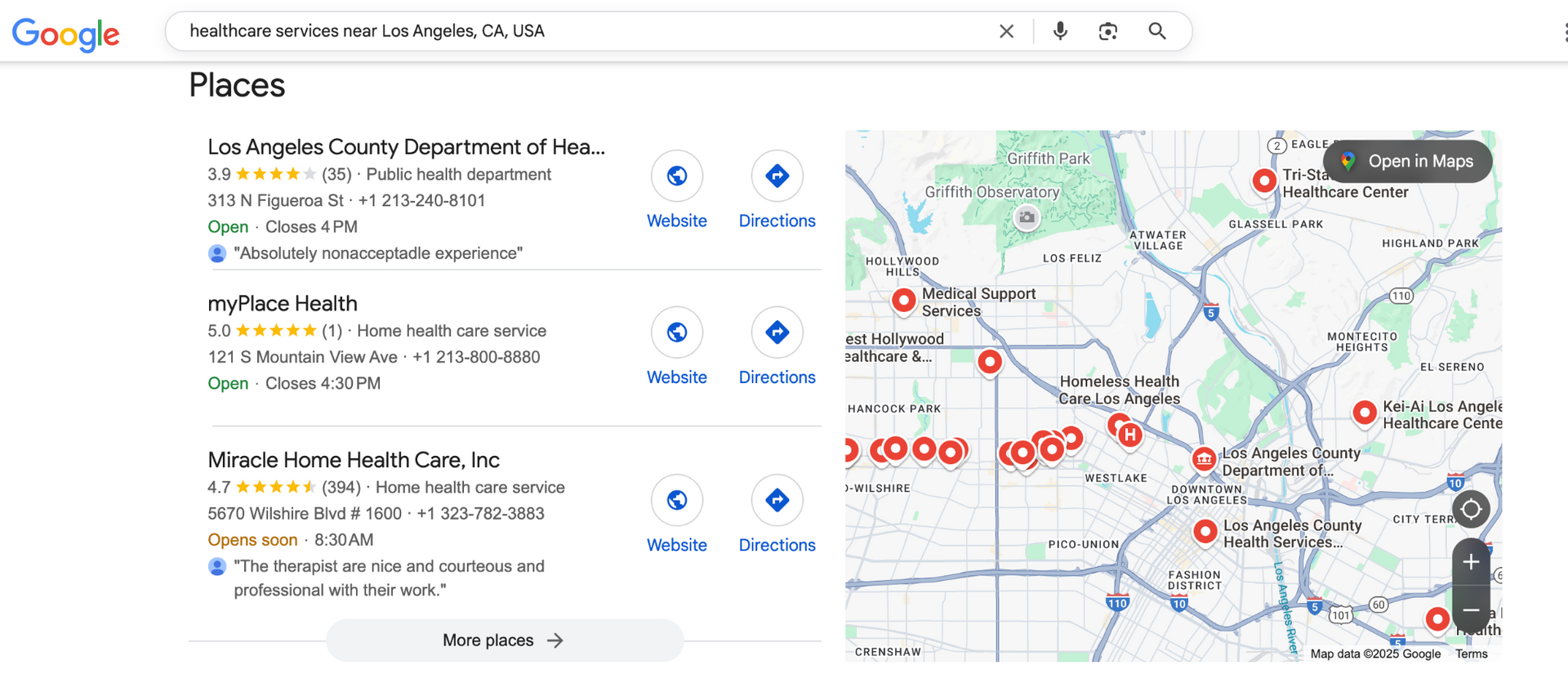This screenshot has width=1568, height=692.
Task: Start voice search with the microphone icon
Action: click(x=1060, y=31)
